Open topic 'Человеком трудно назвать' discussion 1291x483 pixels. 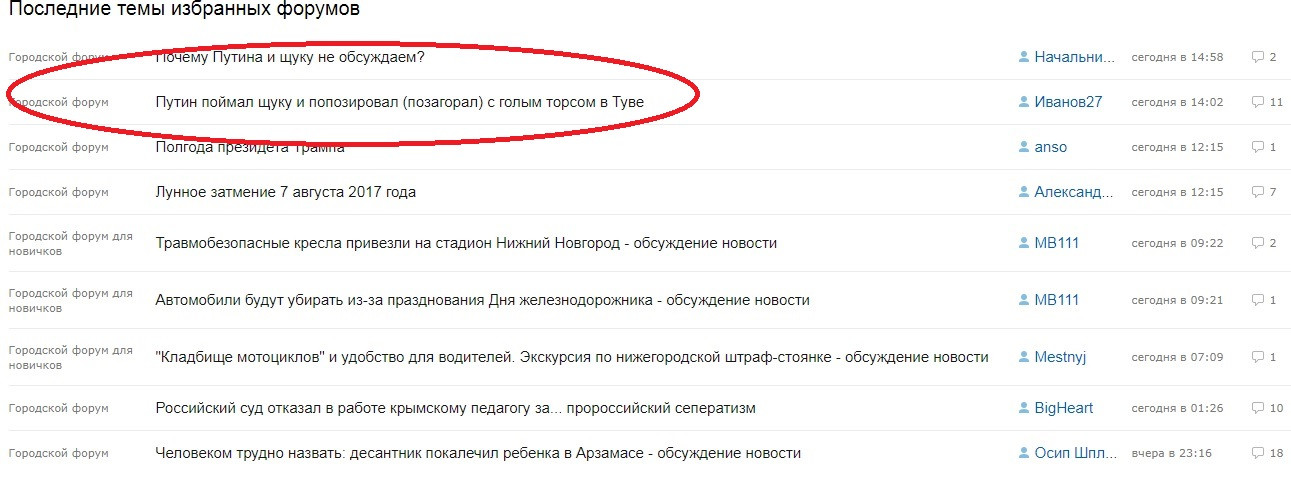[478, 453]
